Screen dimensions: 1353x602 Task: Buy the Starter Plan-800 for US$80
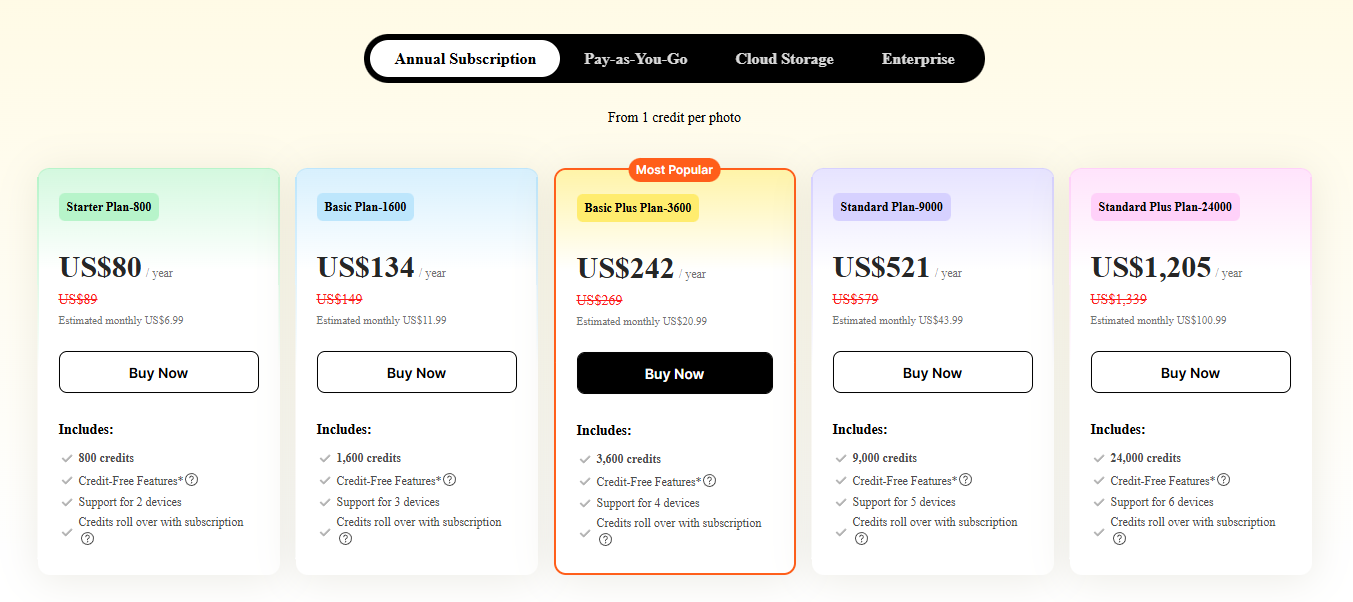(159, 373)
